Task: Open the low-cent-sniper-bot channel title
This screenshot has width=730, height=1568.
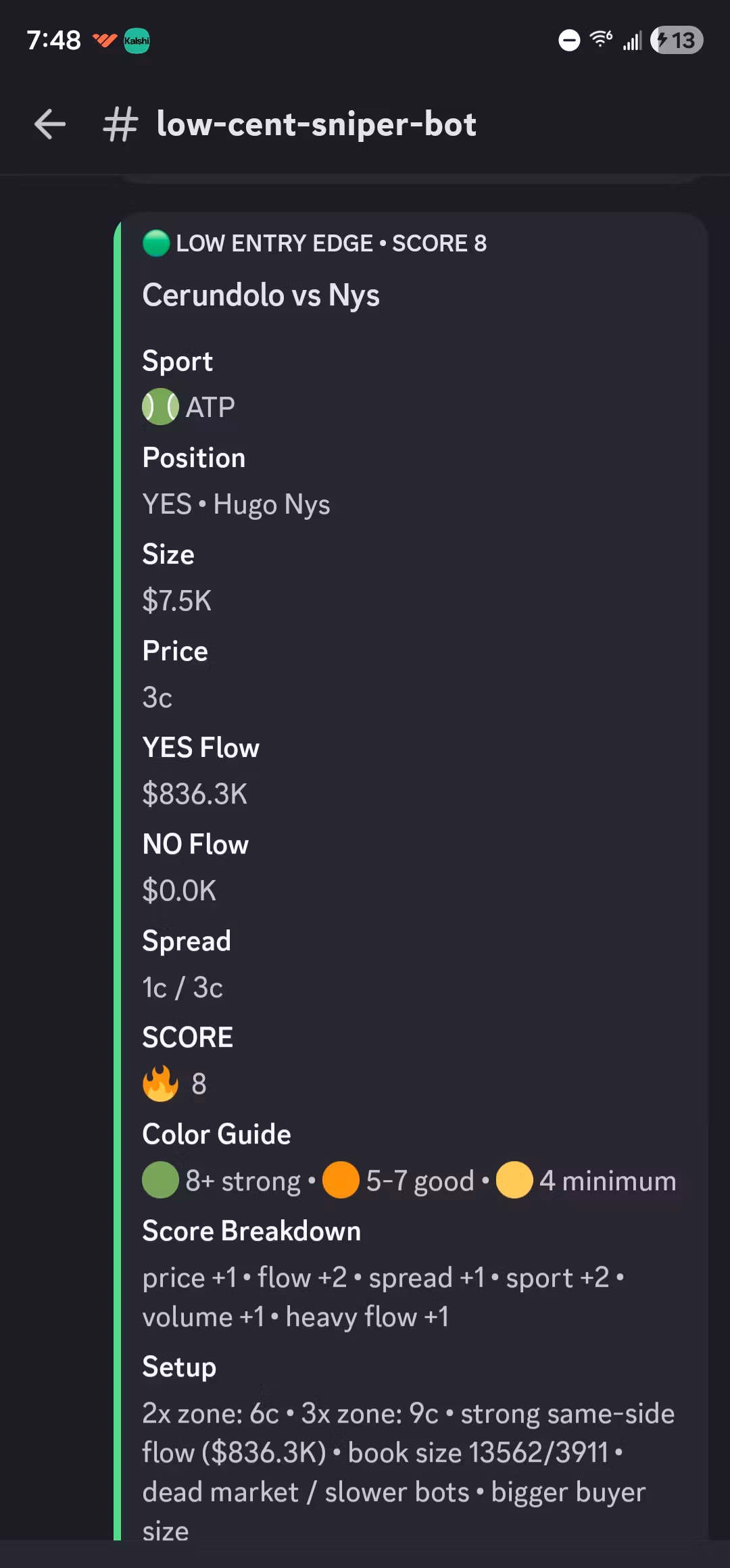Action: [316, 124]
